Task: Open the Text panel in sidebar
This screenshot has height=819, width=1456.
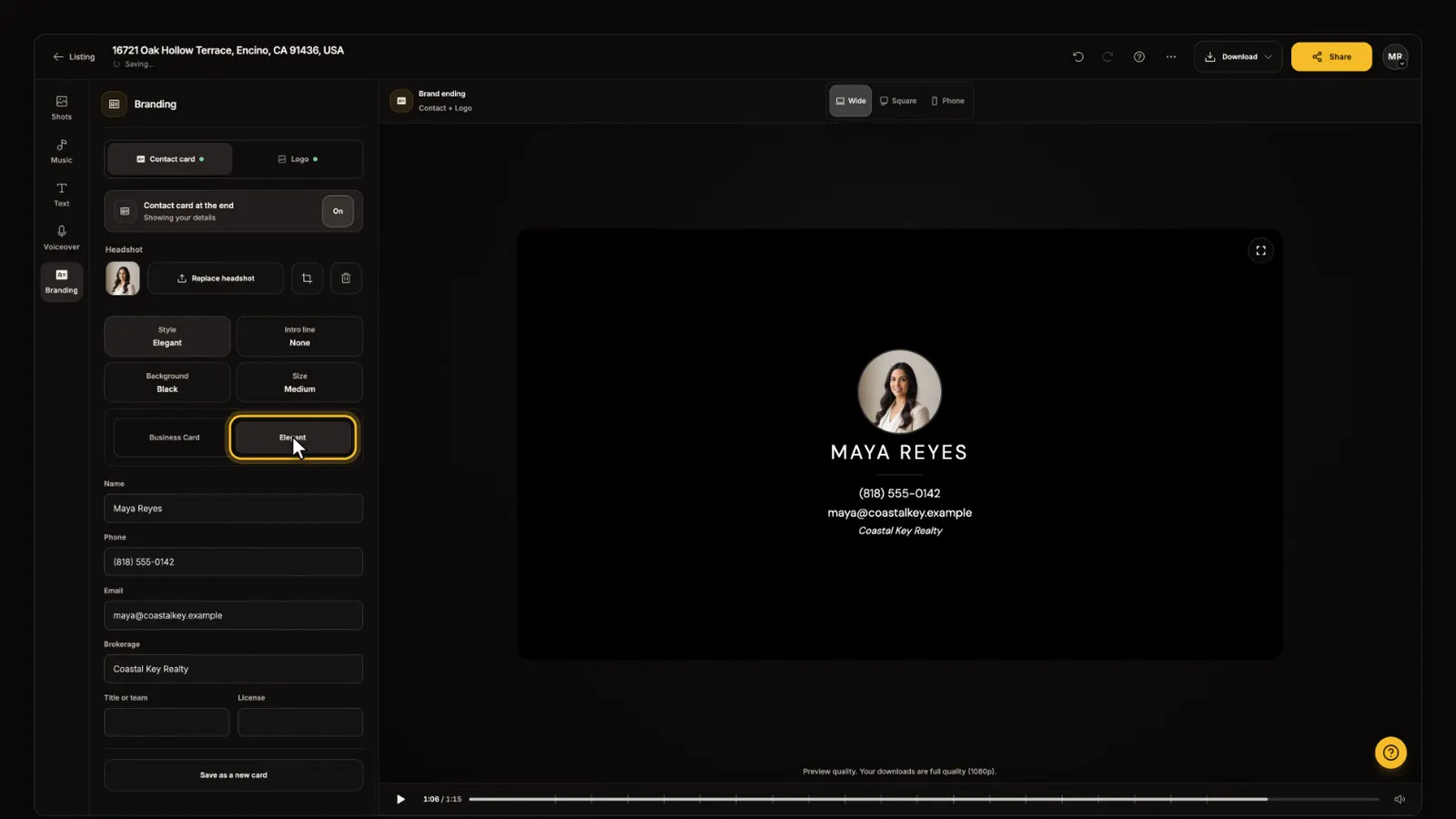Action: [x=61, y=195]
